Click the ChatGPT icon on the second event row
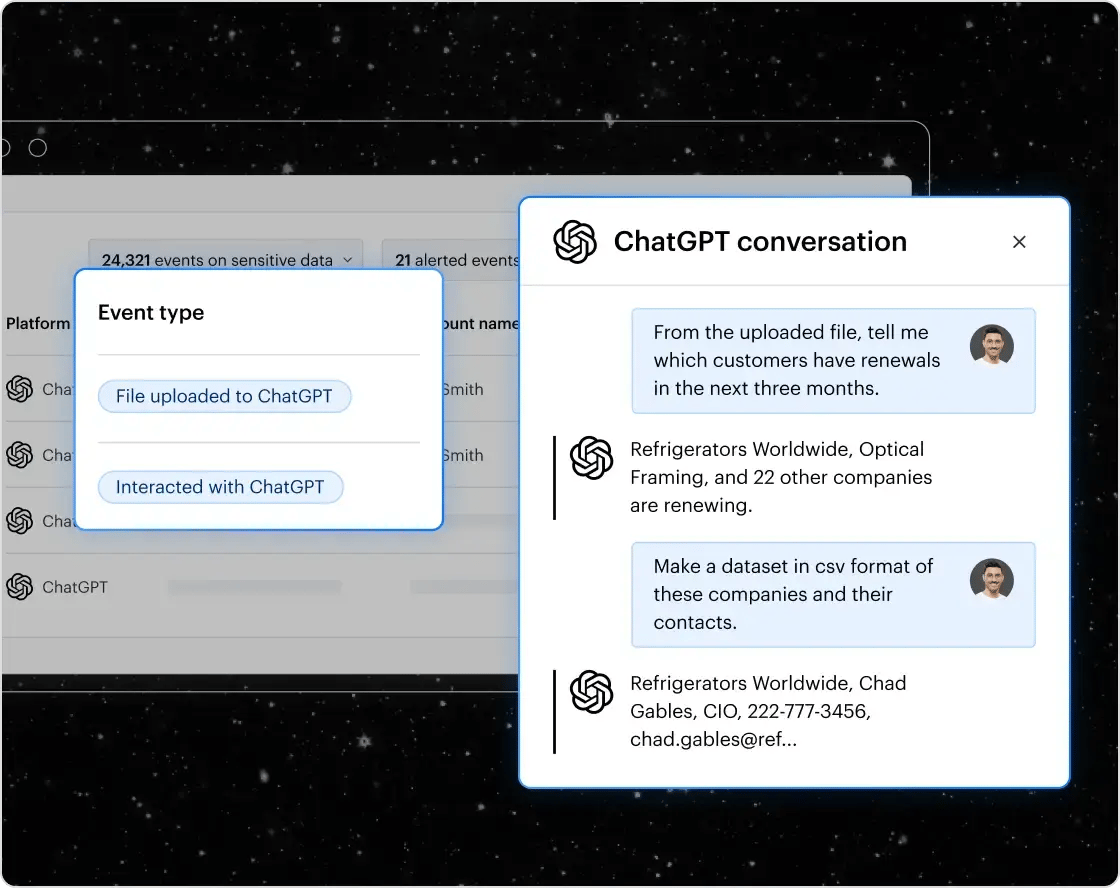Screen dimensions: 1120x888 [18, 455]
